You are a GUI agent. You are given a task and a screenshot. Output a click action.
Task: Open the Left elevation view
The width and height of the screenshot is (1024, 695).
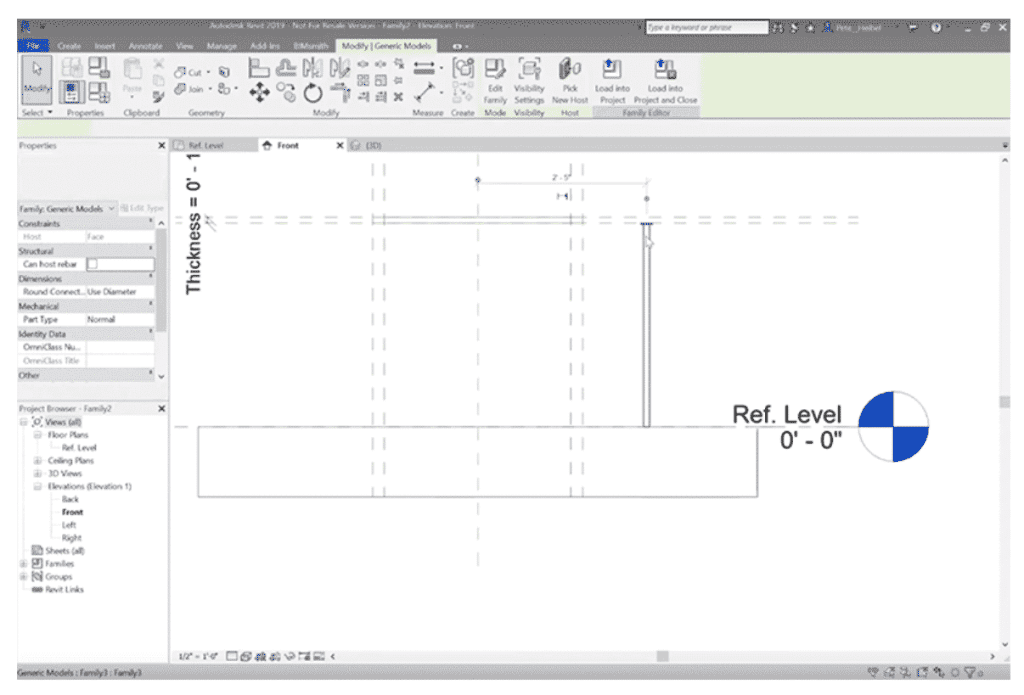pos(69,525)
